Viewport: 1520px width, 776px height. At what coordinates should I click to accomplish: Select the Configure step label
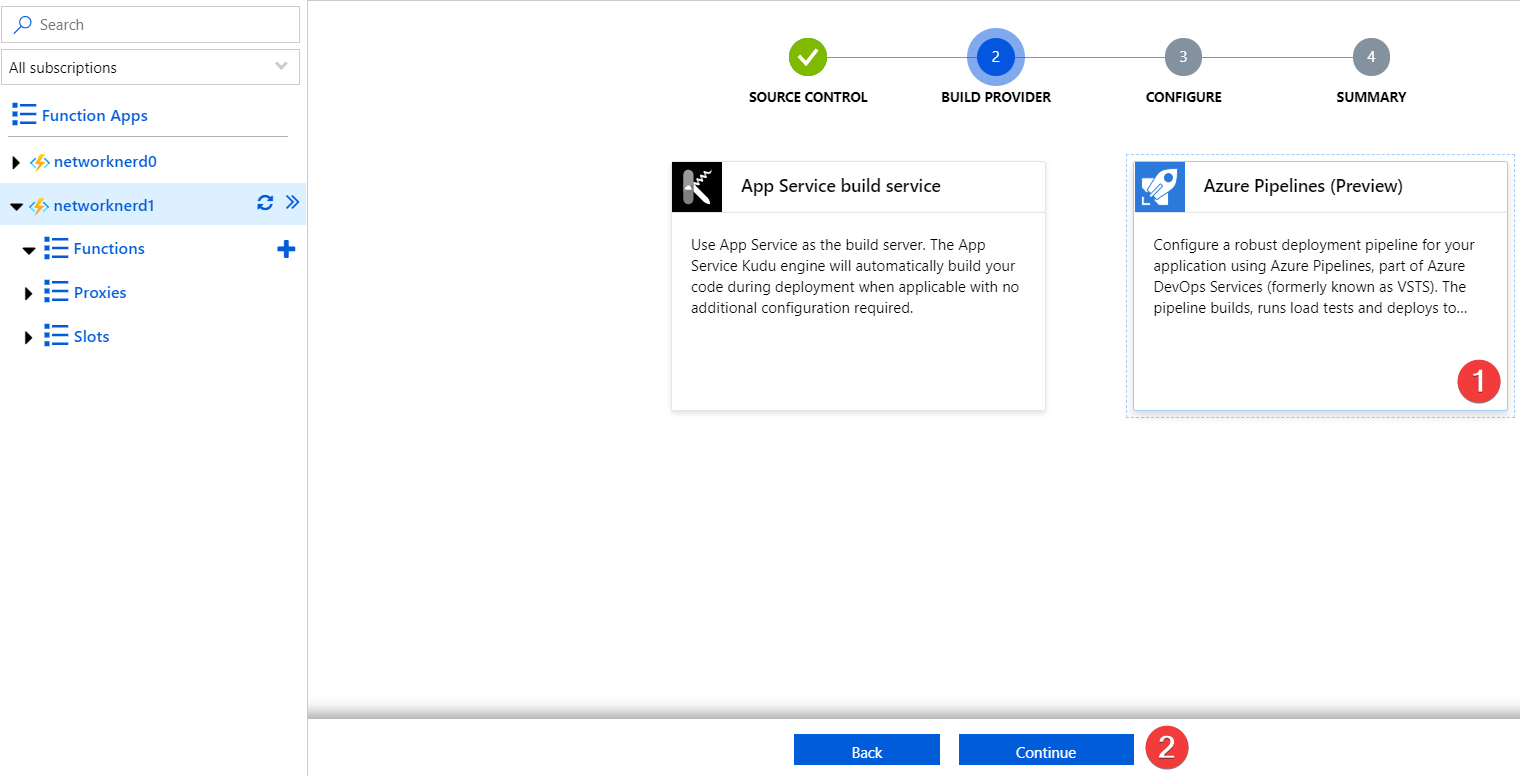(1184, 97)
